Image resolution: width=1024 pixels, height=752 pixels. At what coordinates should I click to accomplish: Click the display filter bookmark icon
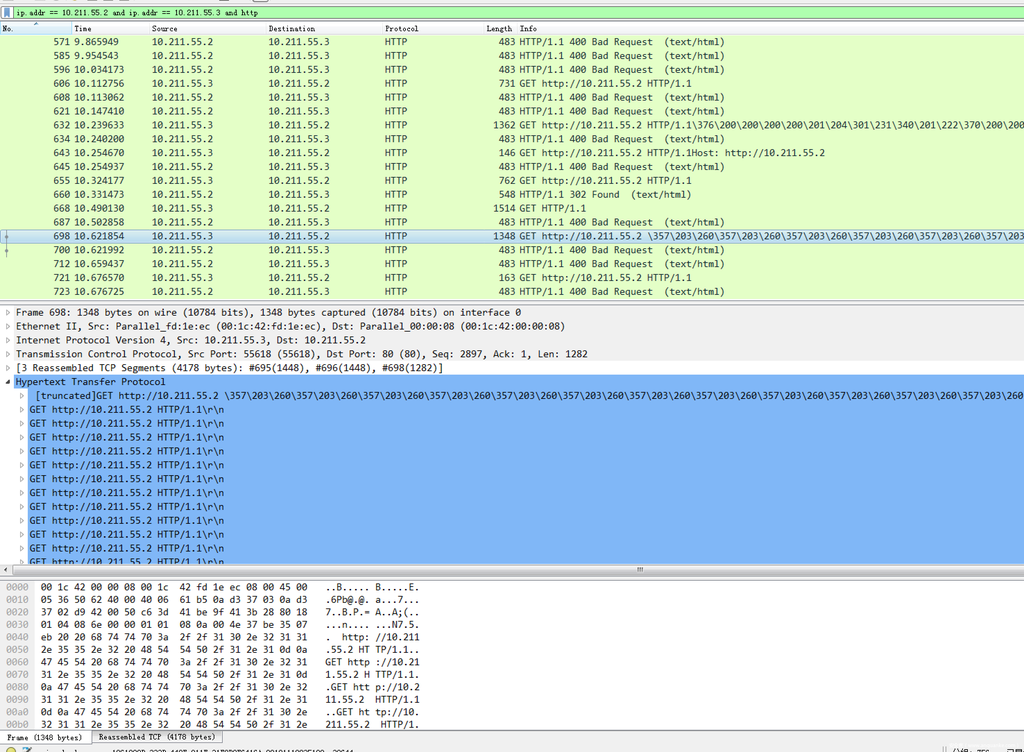pos(7,12)
